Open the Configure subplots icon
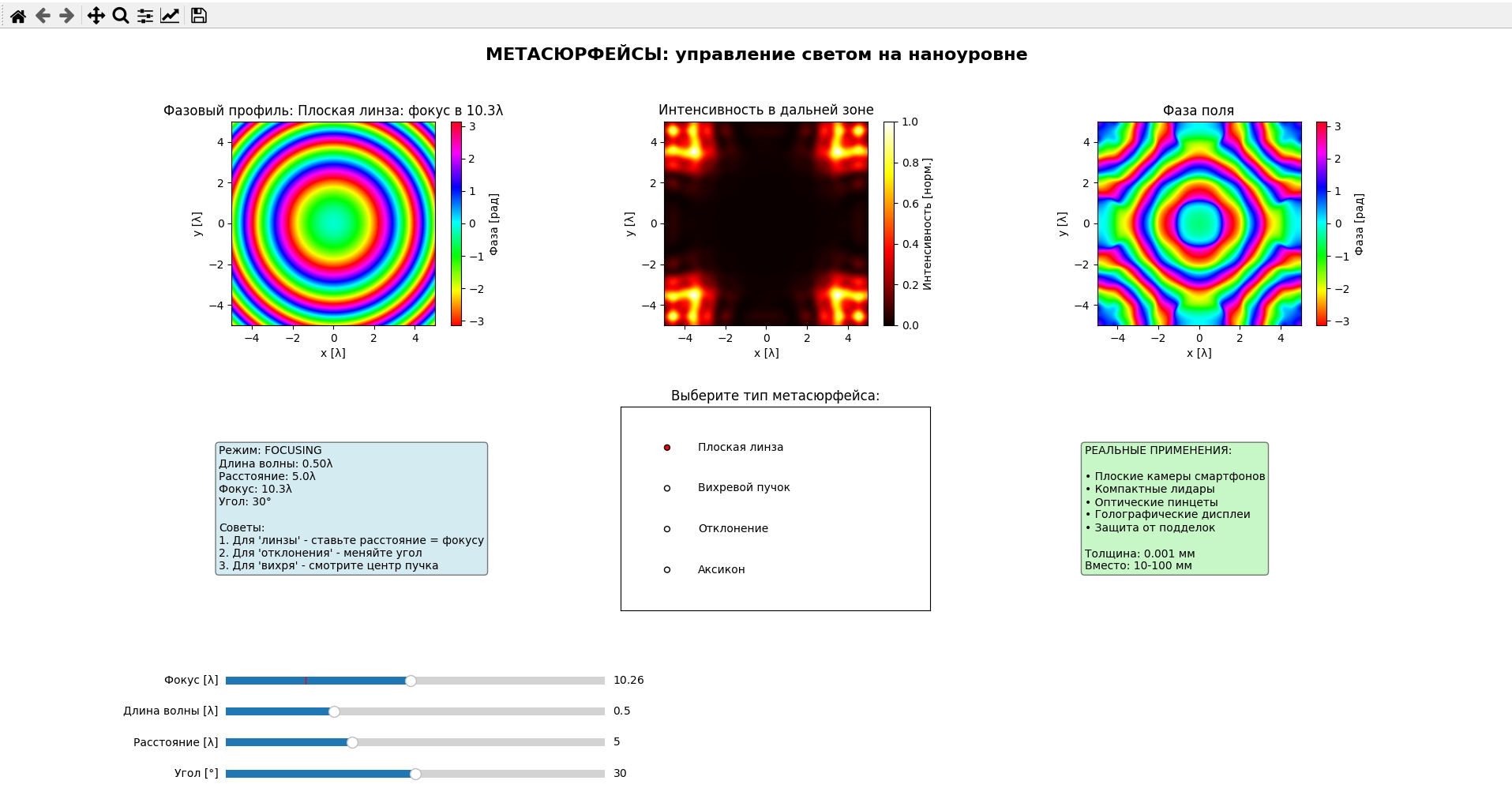 145,16
